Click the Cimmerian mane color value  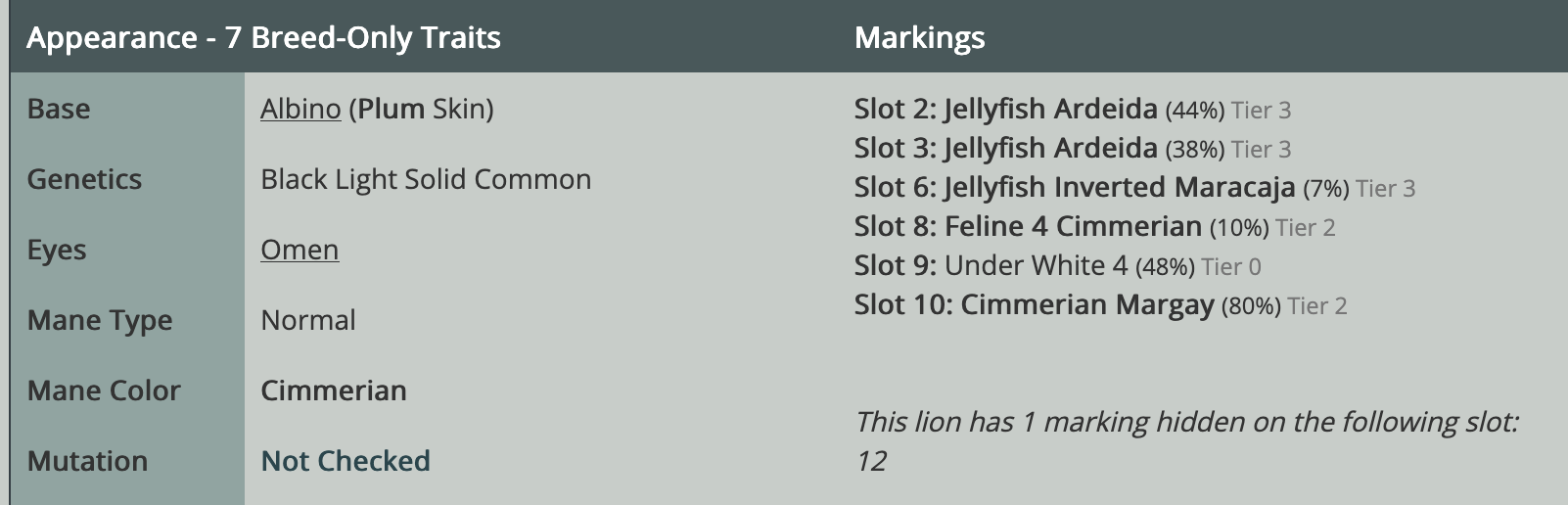[x=334, y=390]
